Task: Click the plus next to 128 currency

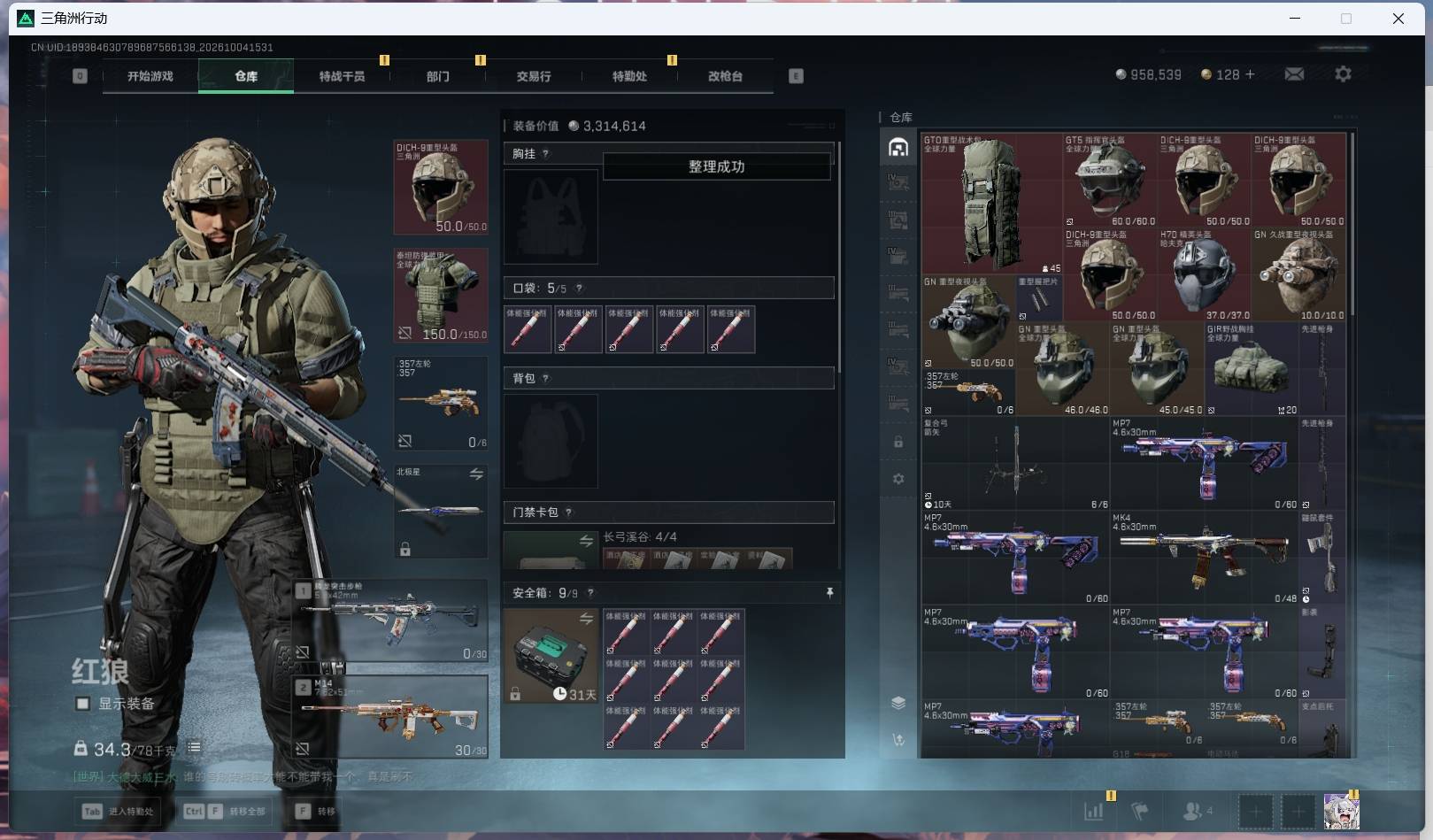Action: (x=1250, y=74)
